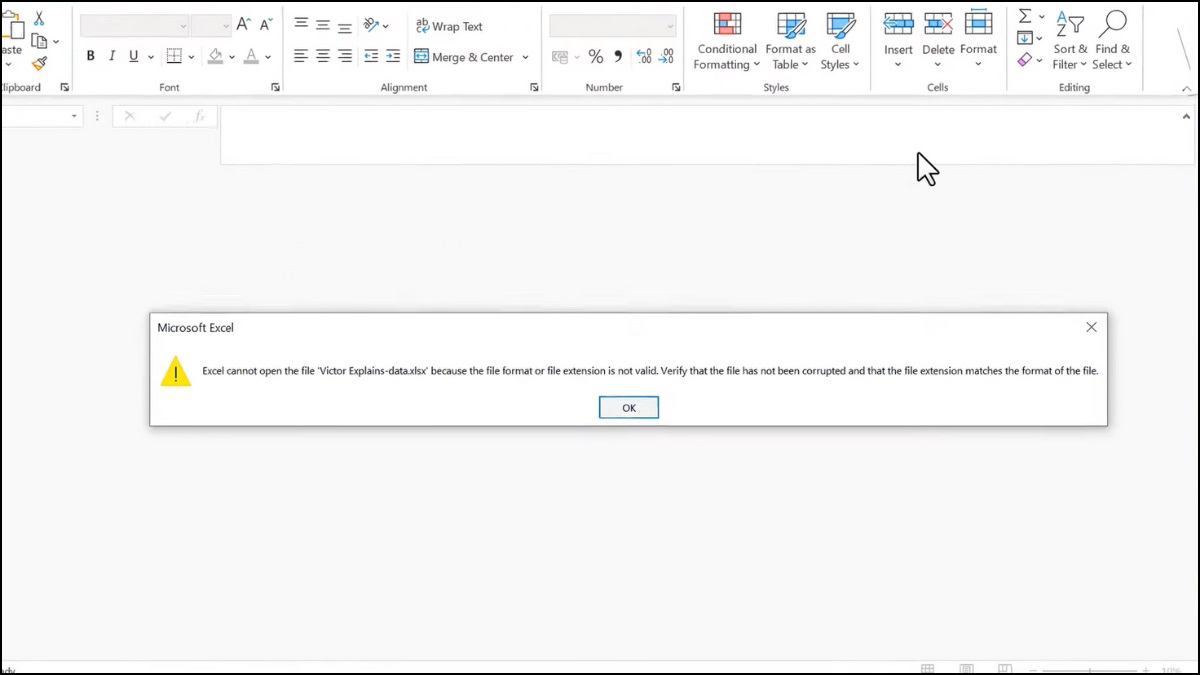Click the Clear eraser icon in Editing

pos(1025,61)
